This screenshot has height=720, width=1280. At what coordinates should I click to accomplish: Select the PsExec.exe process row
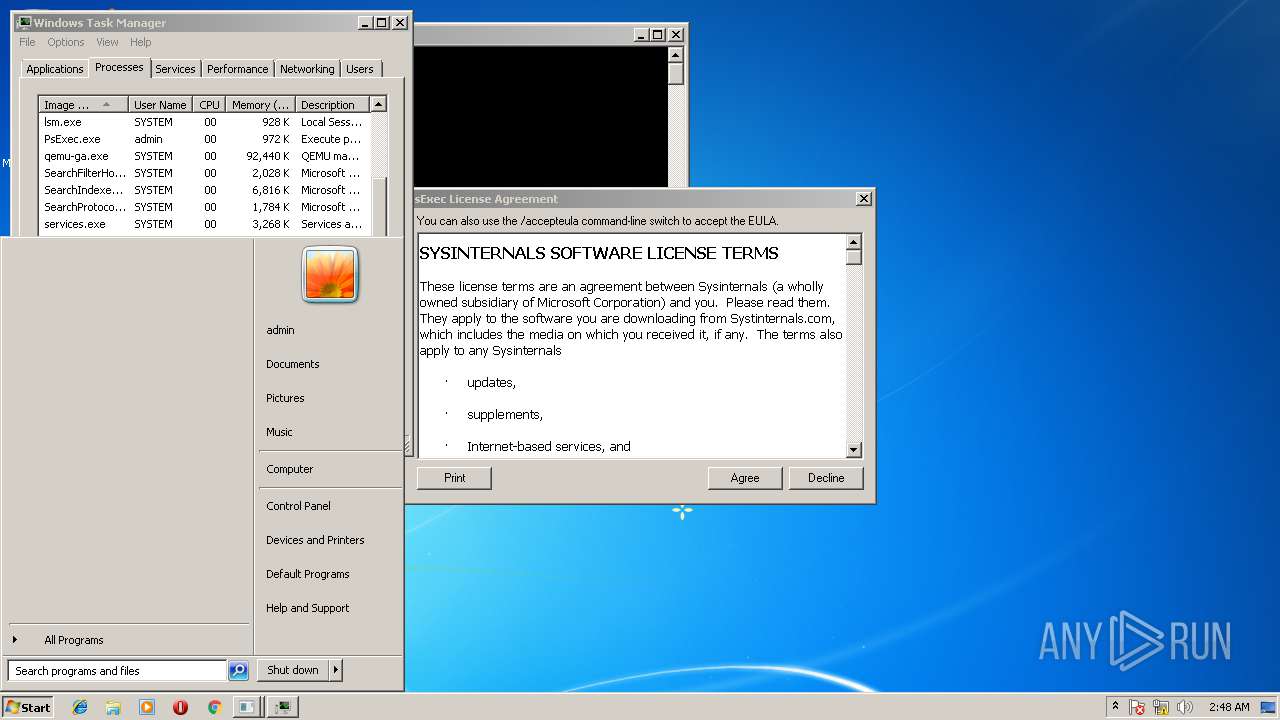click(x=204, y=139)
